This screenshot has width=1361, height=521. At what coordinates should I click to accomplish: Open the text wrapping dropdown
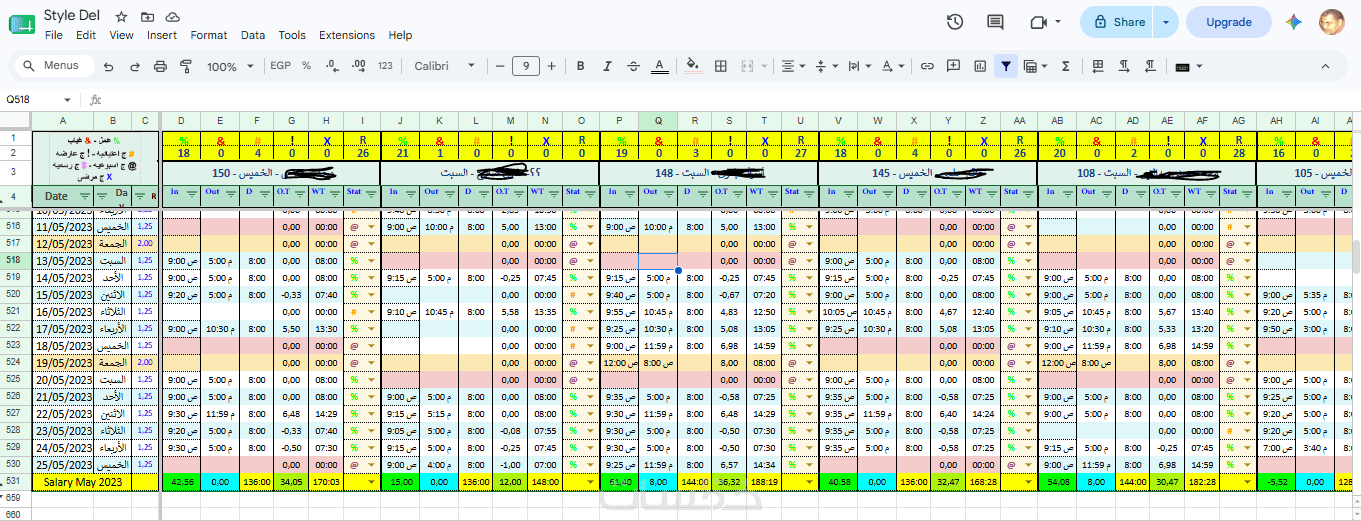858,66
